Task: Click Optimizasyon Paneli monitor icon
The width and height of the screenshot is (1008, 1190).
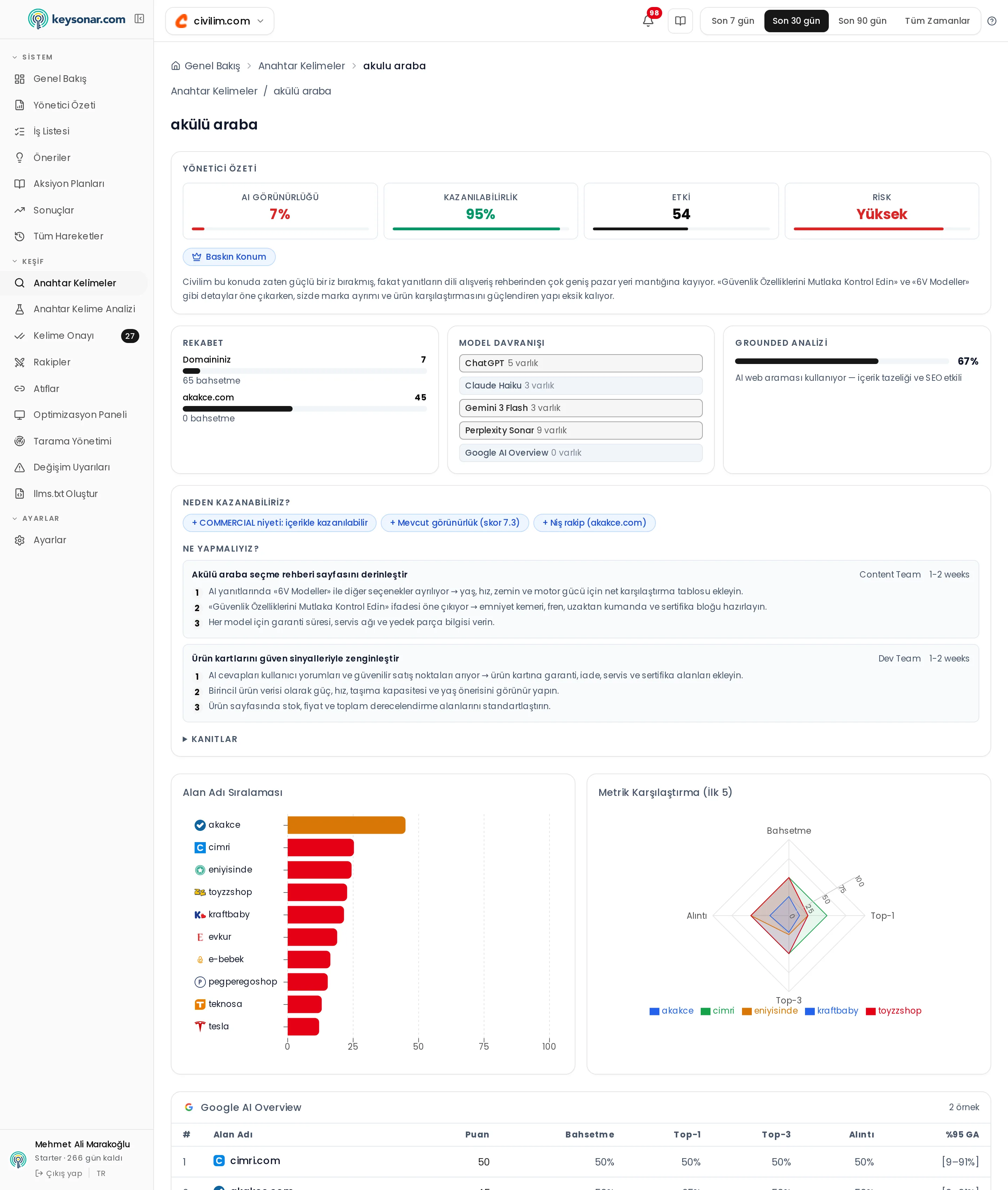Action: (x=20, y=415)
